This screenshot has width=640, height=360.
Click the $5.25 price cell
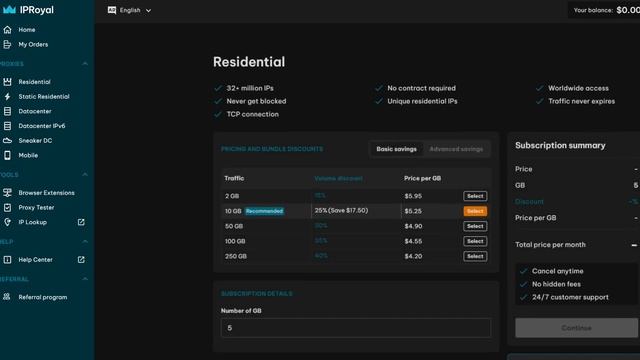click(x=413, y=211)
